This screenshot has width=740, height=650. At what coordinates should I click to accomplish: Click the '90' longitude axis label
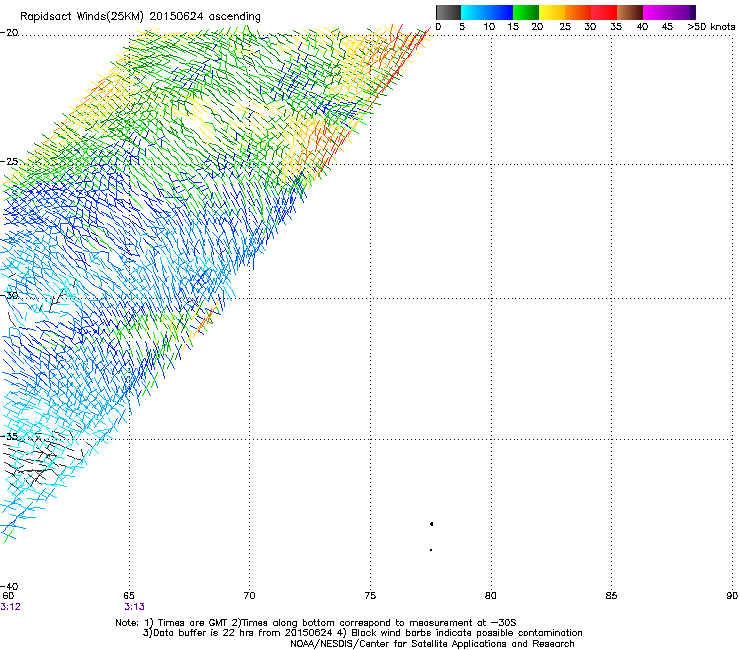click(732, 596)
